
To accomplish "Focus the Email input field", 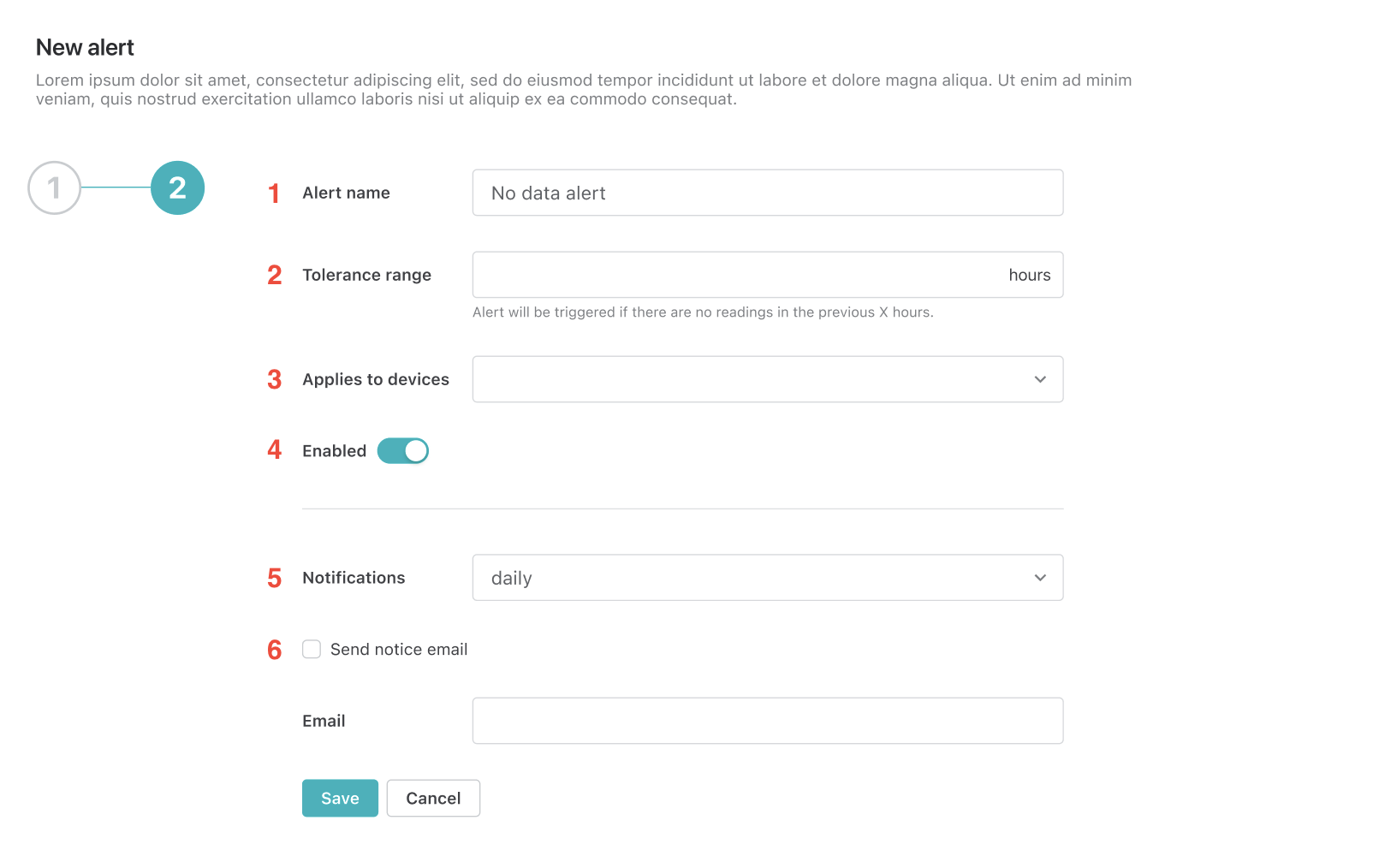I will click(x=768, y=721).
